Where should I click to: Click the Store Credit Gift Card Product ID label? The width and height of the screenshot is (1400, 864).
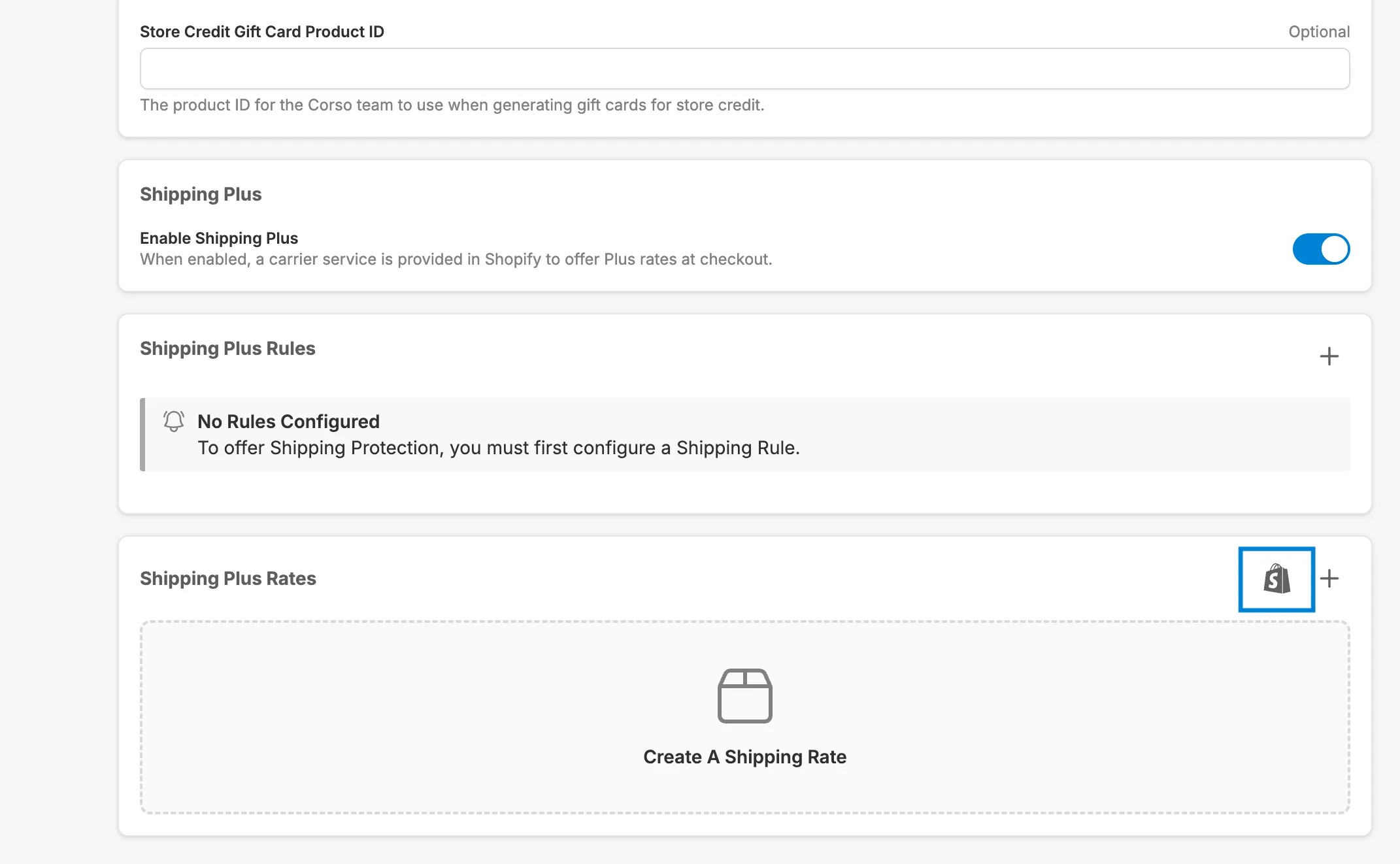261,31
